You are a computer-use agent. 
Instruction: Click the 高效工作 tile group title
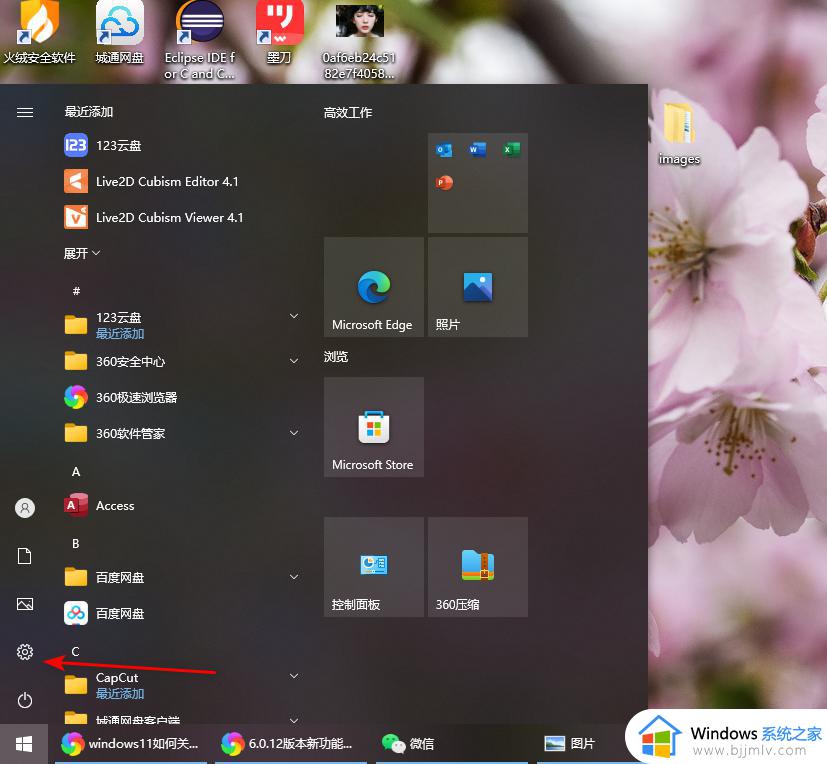point(348,112)
